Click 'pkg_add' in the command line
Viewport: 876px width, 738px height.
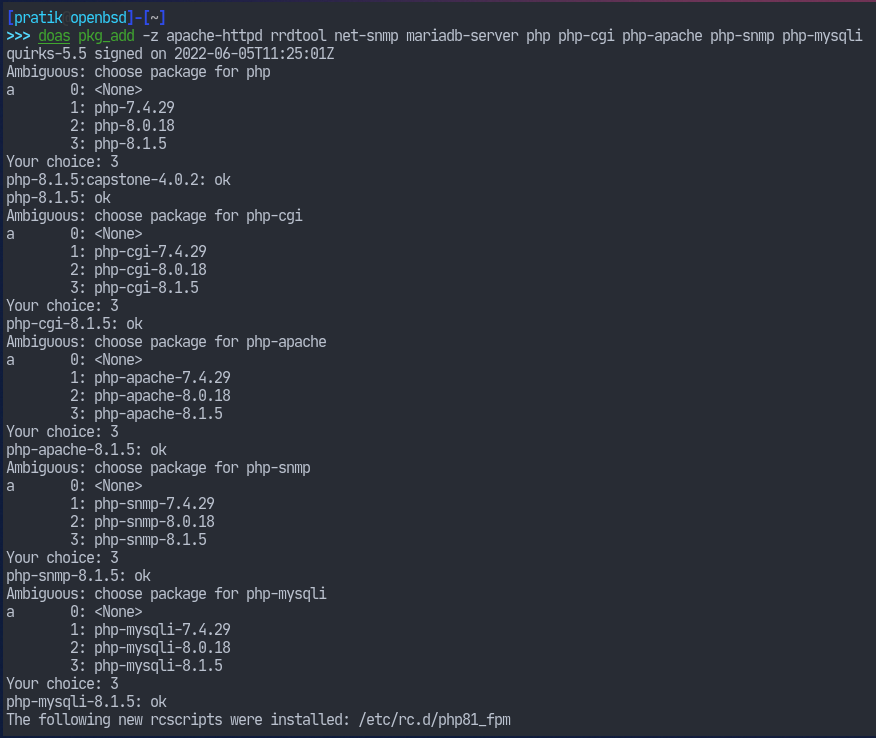tap(106, 36)
